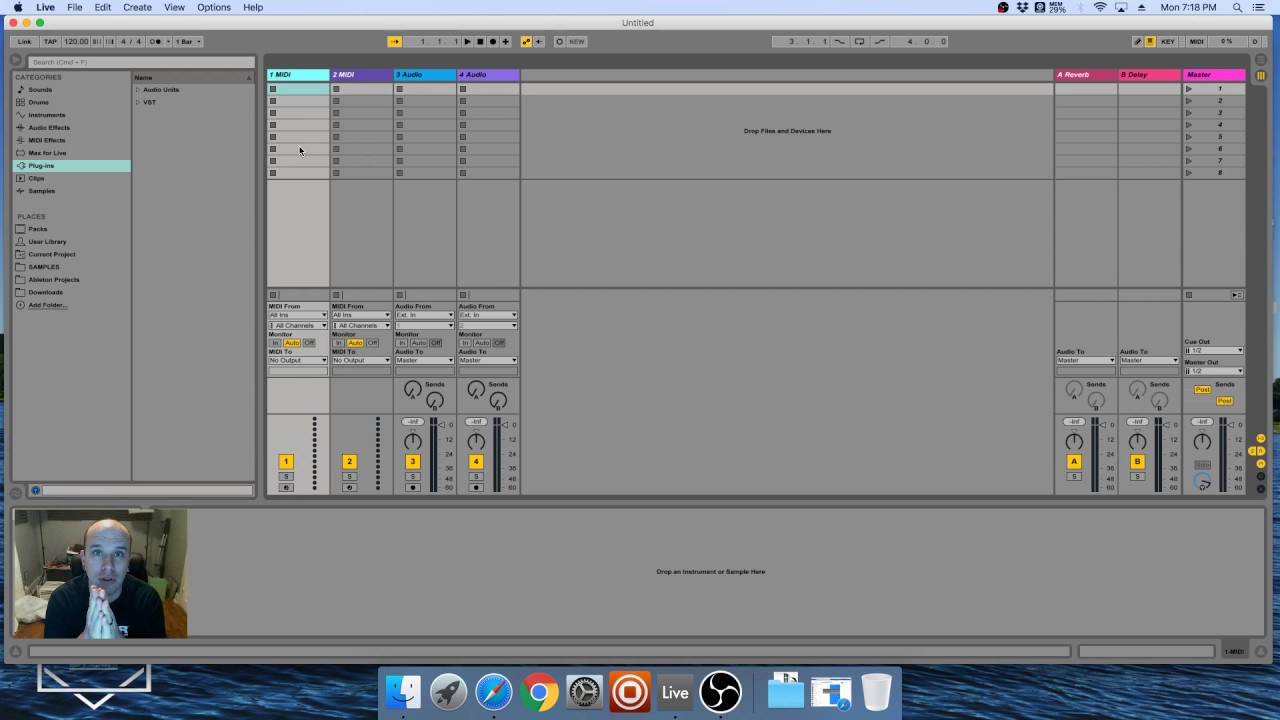Open the Edit menu

click(103, 7)
